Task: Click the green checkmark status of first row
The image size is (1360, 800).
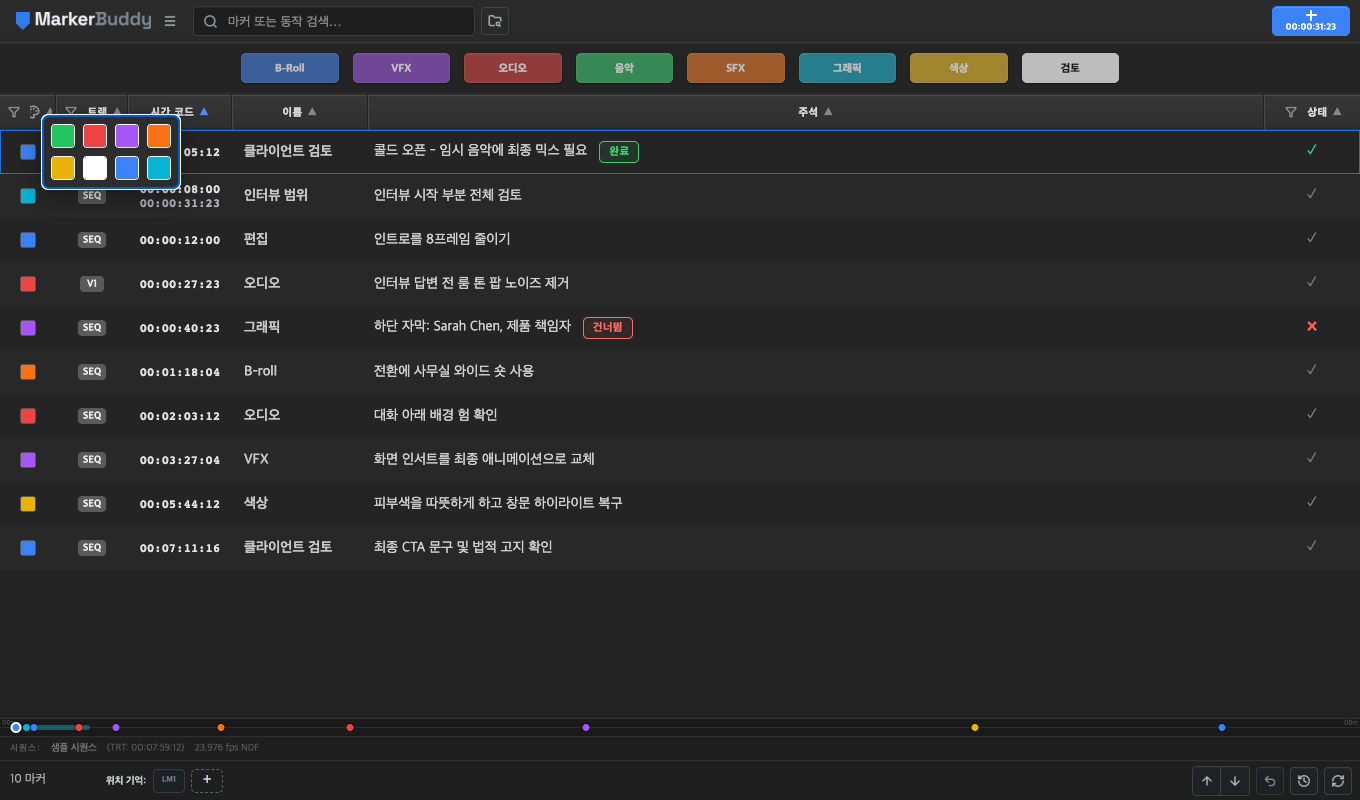Action: coord(1312,150)
